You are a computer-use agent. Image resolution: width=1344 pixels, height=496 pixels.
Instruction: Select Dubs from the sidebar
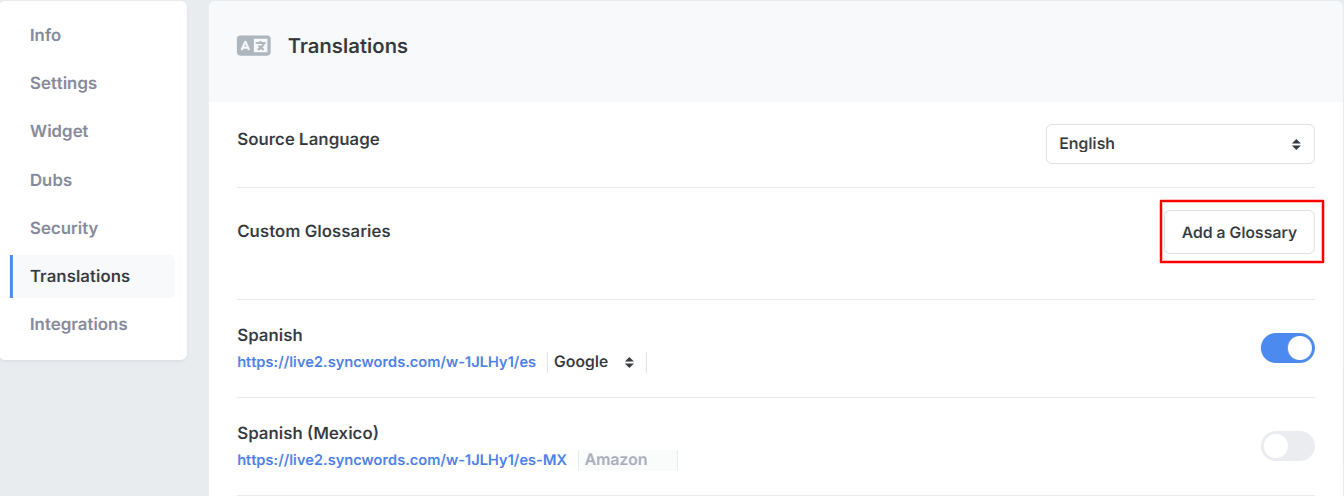click(51, 180)
